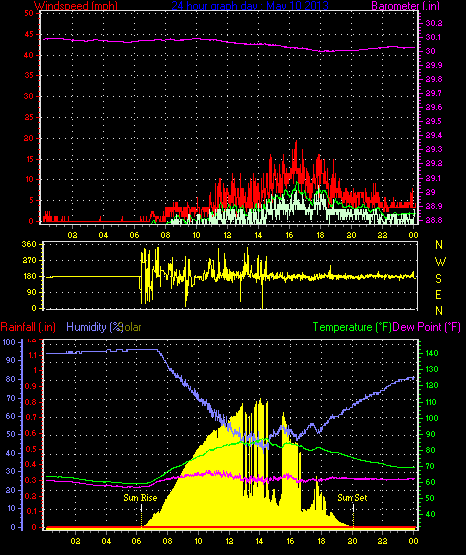
Task: Click "40" on the green temperature axis
Action: click(x=431, y=514)
